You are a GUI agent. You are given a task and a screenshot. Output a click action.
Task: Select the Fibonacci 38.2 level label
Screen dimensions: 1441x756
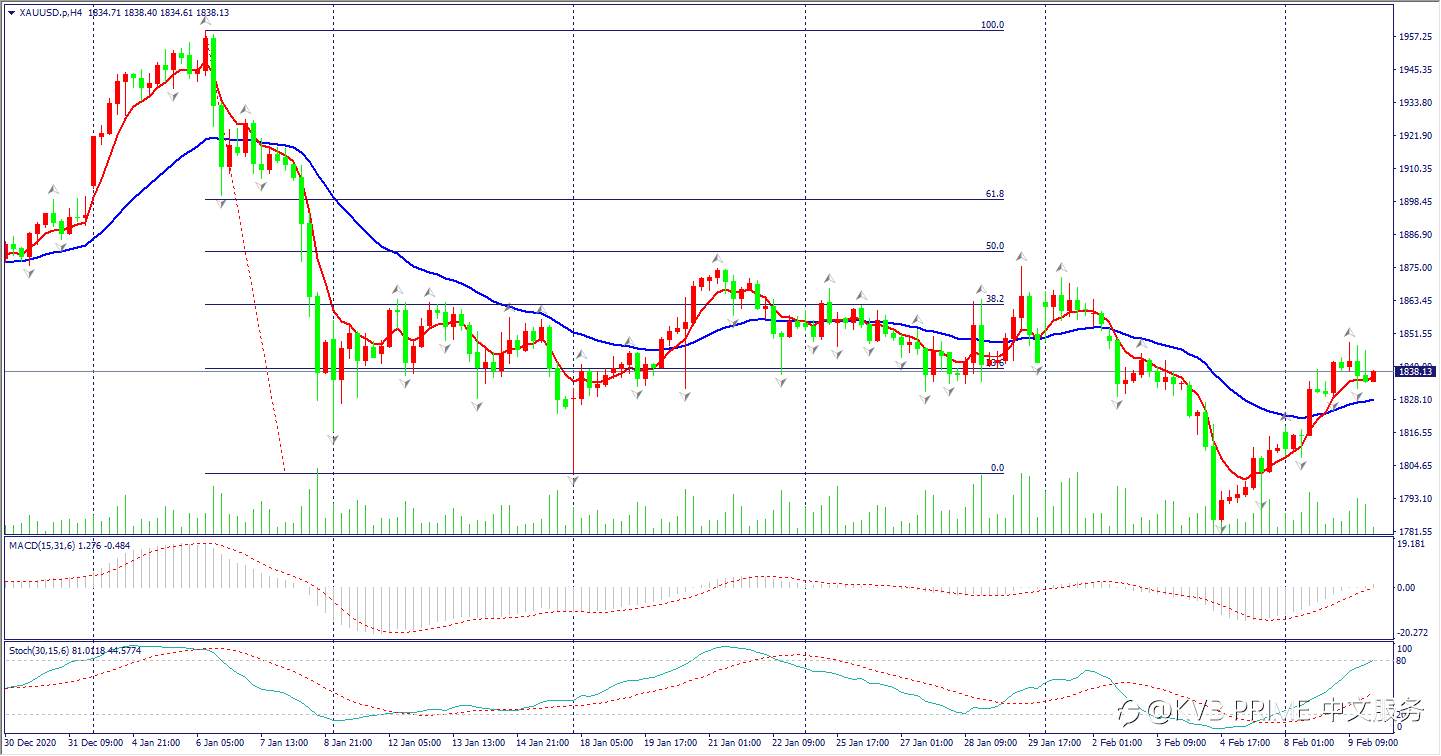(x=994, y=299)
